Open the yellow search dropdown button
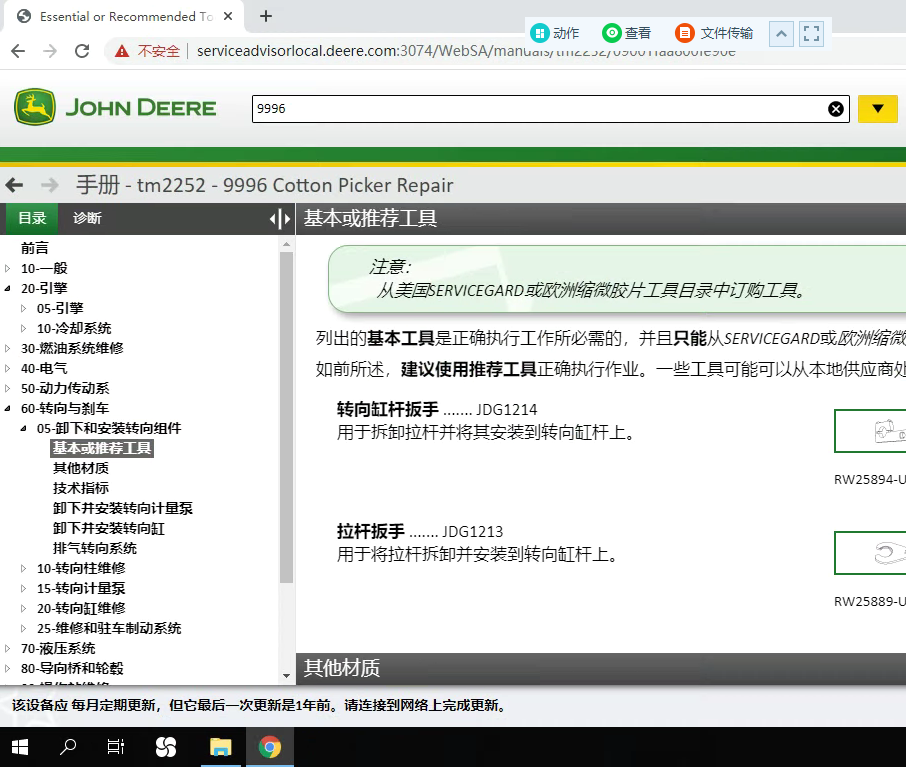Screen dimensions: 906x767 (x=878, y=109)
